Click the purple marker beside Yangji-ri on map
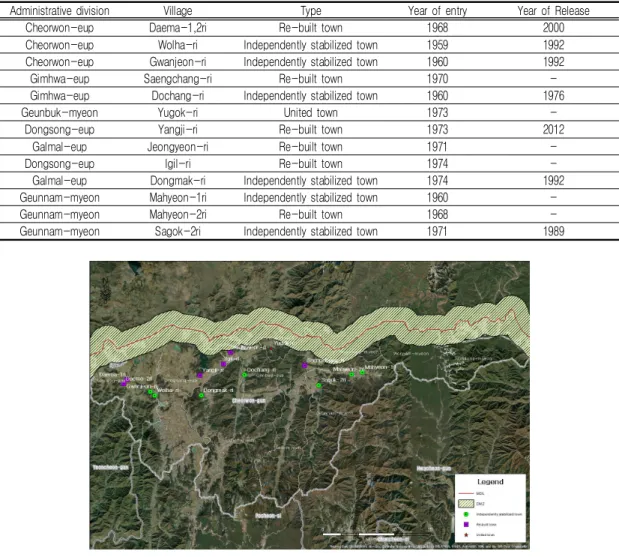Image resolution: width=619 pixels, height=557 pixels. point(200,375)
